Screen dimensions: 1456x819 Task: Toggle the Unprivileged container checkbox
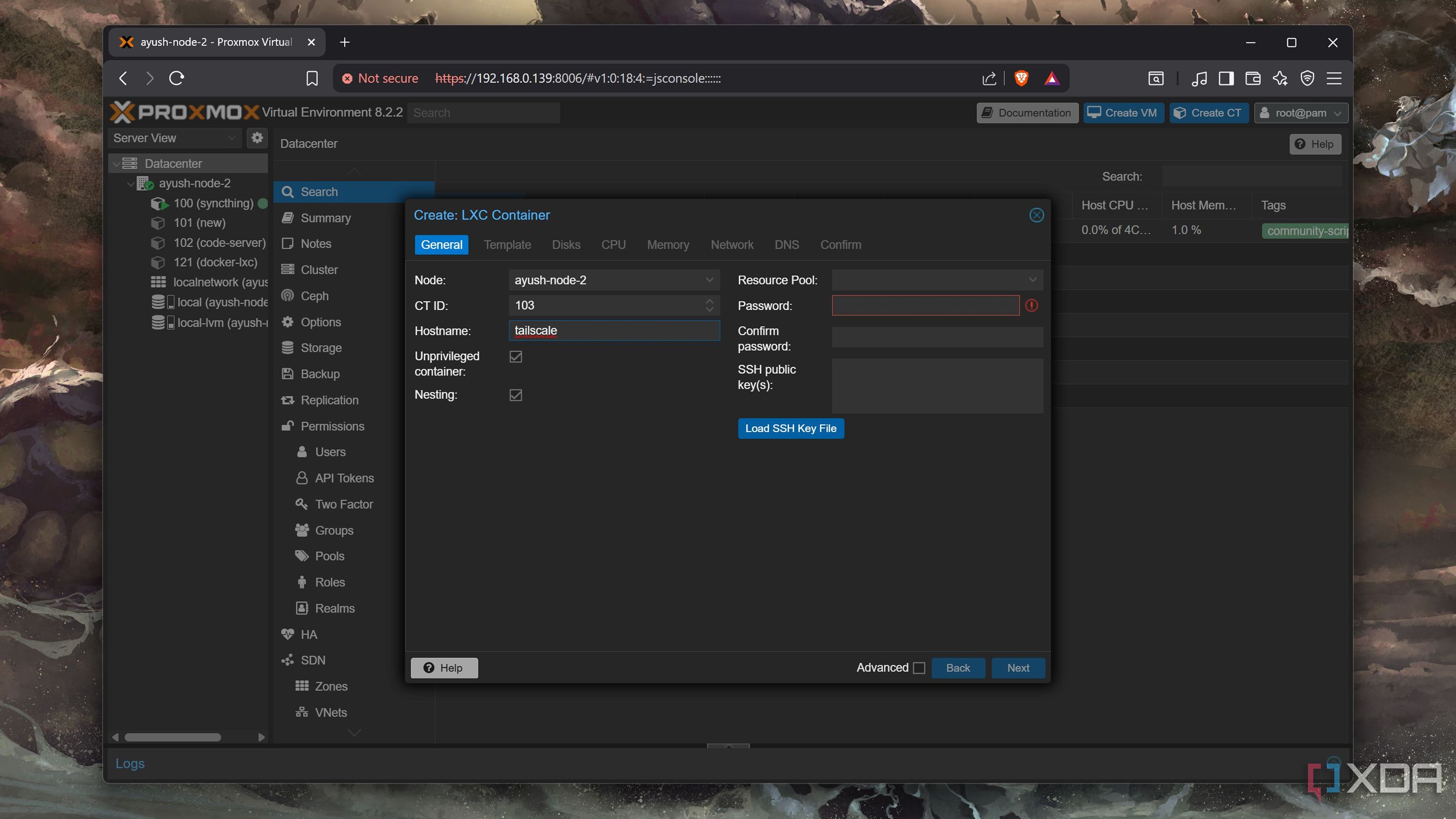tap(516, 357)
